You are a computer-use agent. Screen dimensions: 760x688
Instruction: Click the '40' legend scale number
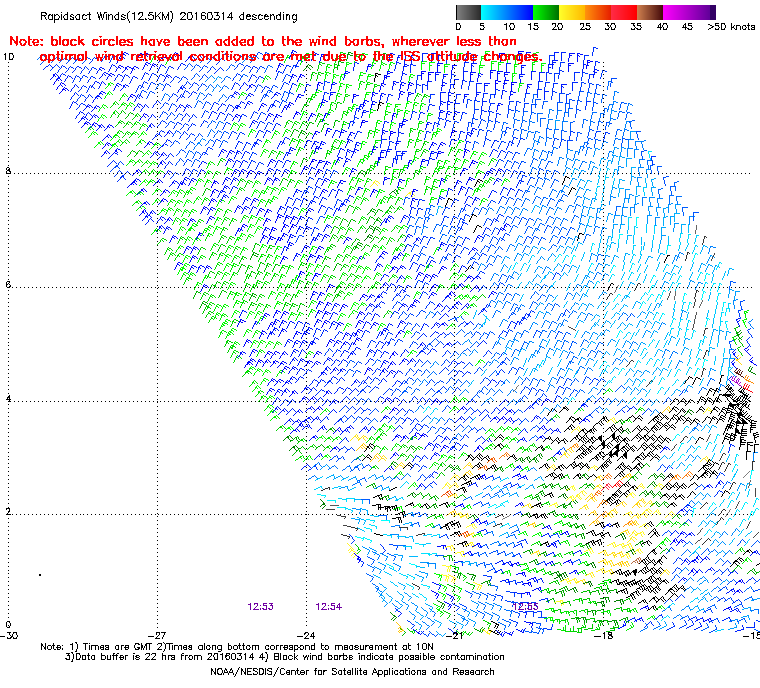click(662, 27)
